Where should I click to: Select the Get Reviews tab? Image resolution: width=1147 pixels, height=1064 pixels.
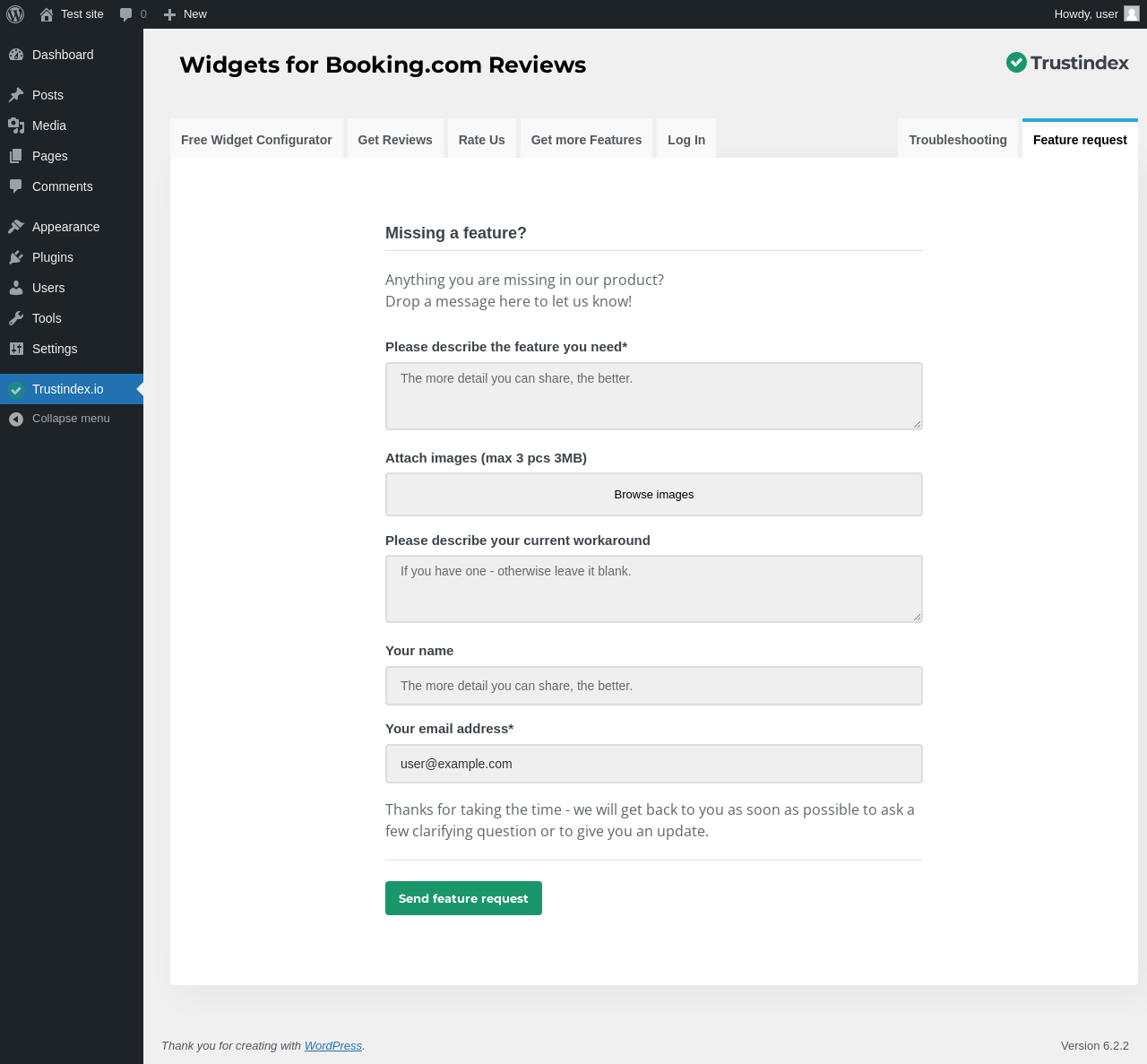pyautogui.click(x=395, y=140)
